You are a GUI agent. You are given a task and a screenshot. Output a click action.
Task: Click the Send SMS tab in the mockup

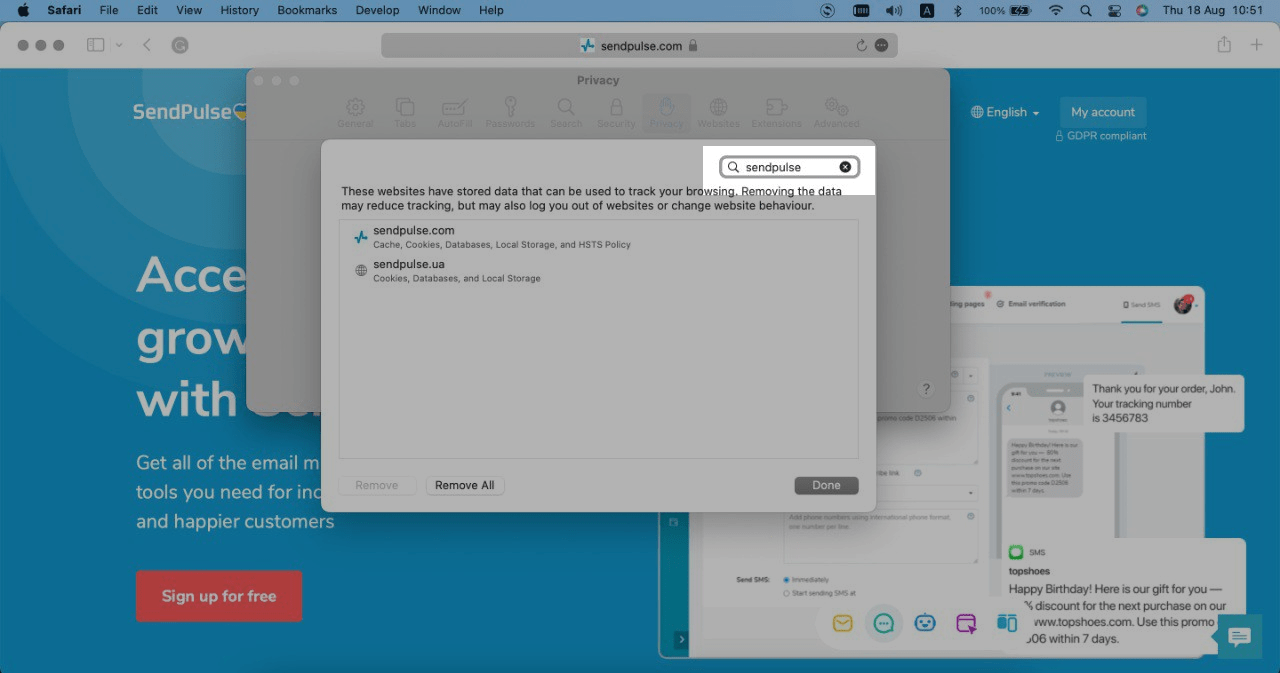point(1141,304)
